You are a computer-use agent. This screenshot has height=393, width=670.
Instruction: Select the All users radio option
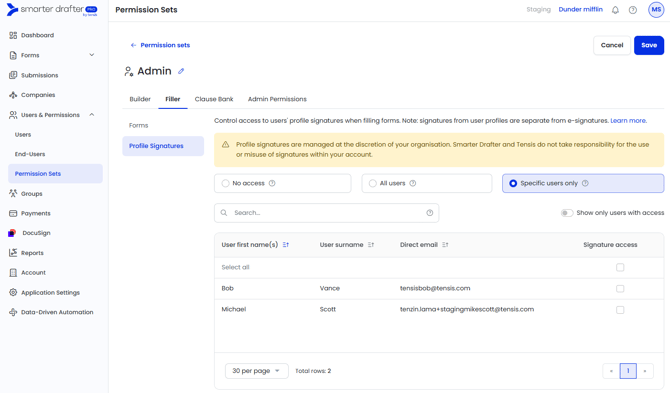373,183
